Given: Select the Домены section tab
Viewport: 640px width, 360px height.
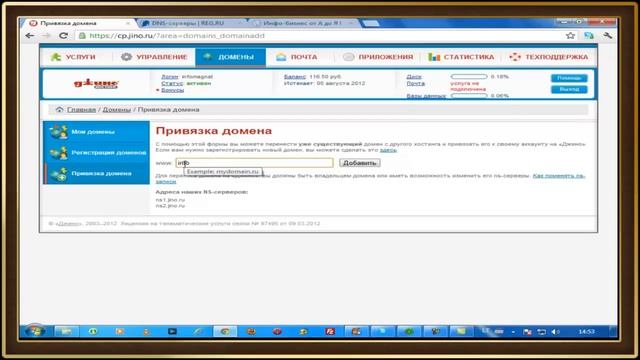Looking at the screenshot, I should click(x=231, y=57).
